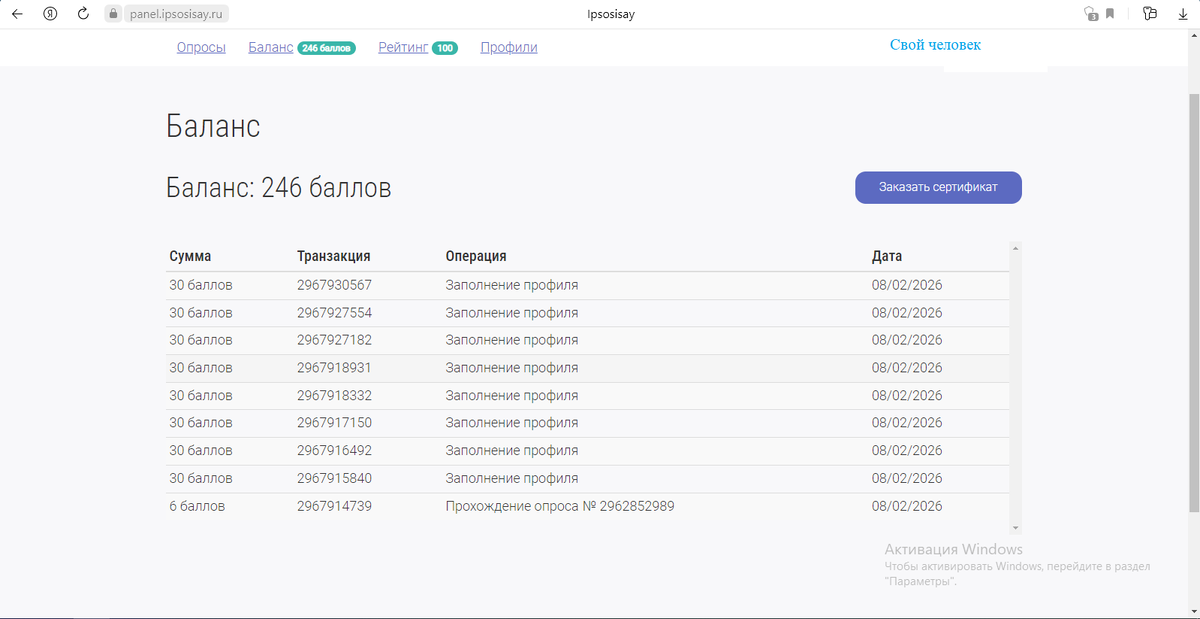Open the Профили menu link

click(x=509, y=47)
